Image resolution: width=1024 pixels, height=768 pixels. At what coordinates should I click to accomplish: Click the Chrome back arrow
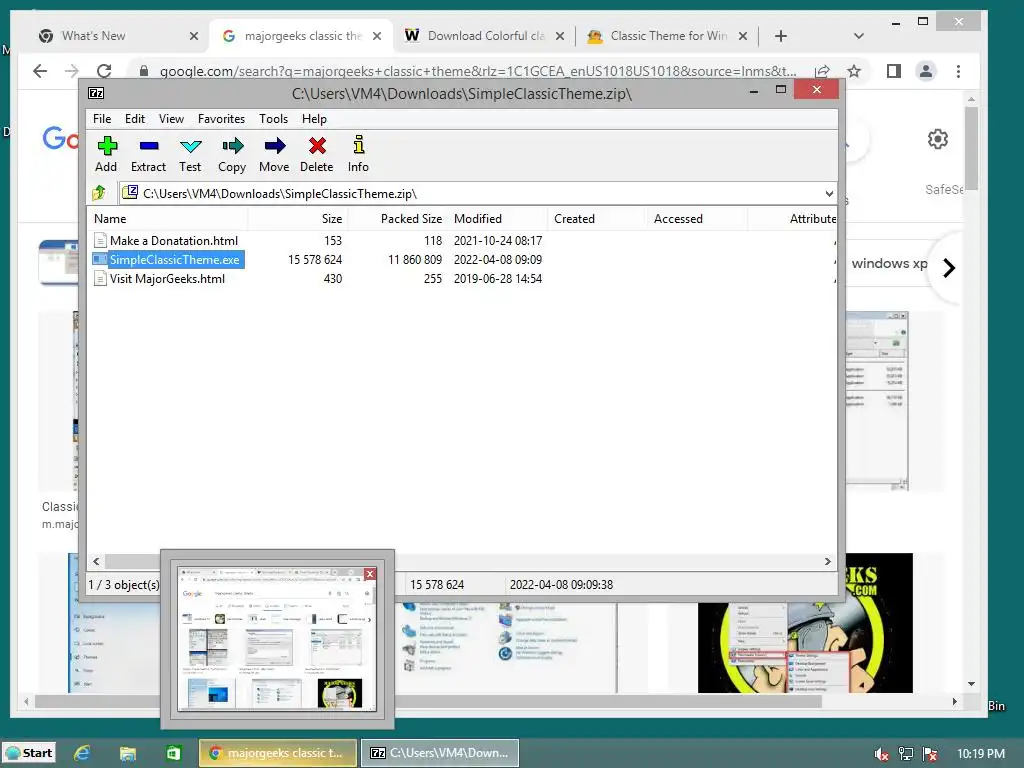pyautogui.click(x=40, y=71)
